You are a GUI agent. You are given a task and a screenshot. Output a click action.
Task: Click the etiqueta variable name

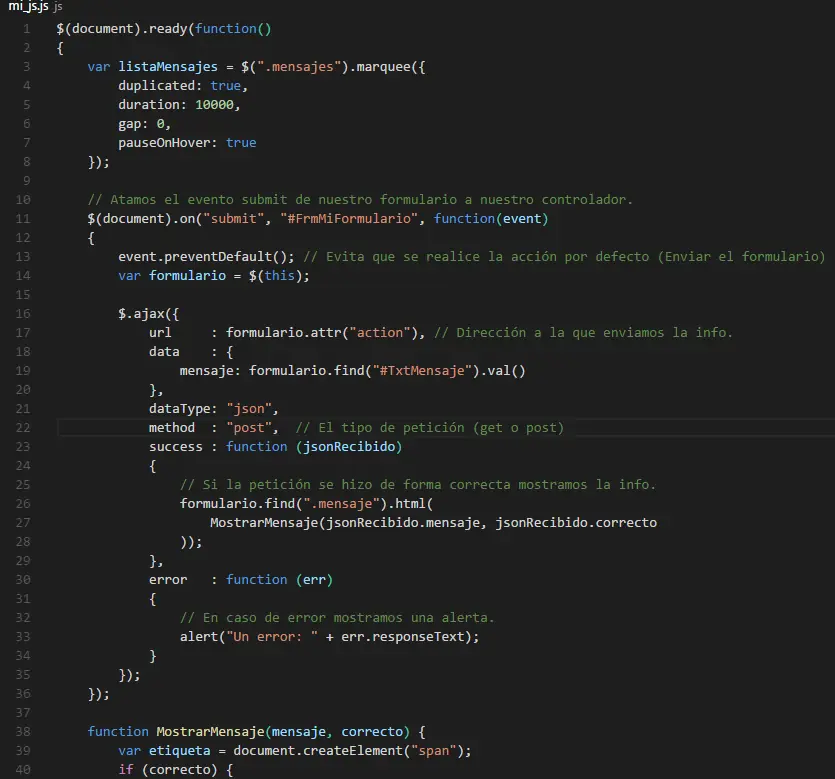tap(179, 751)
